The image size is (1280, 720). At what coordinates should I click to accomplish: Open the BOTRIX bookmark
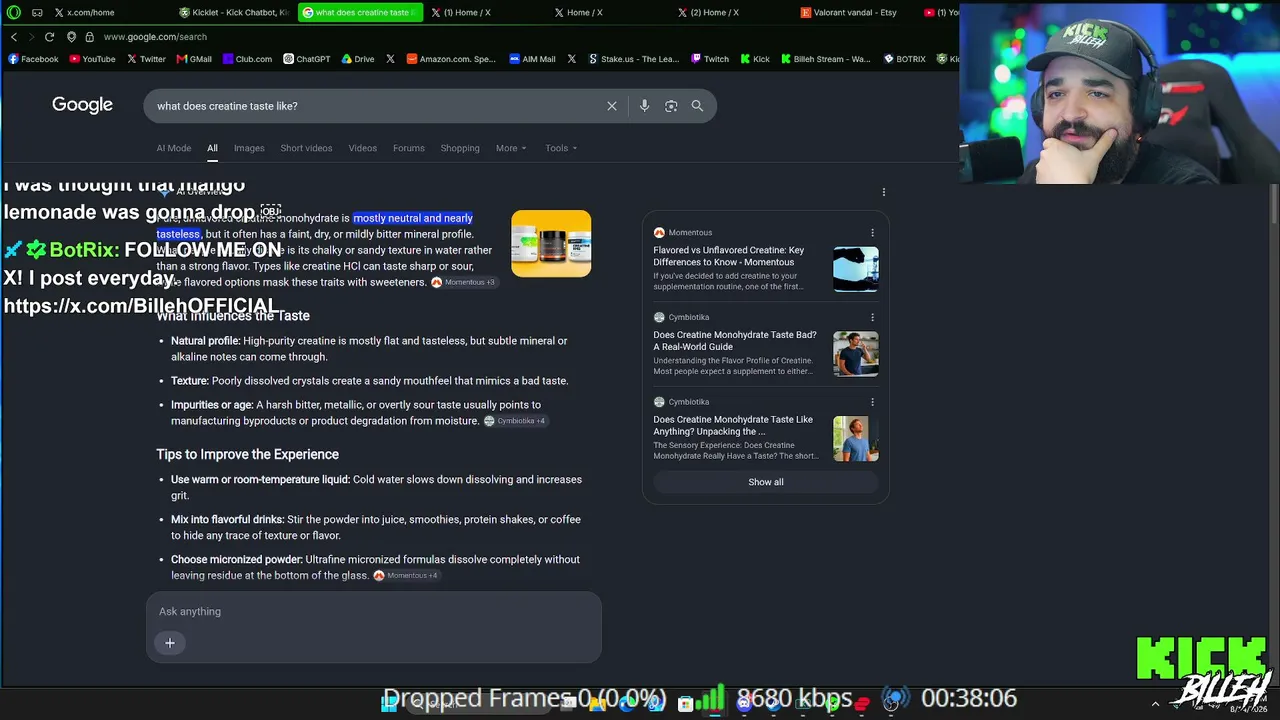[904, 59]
